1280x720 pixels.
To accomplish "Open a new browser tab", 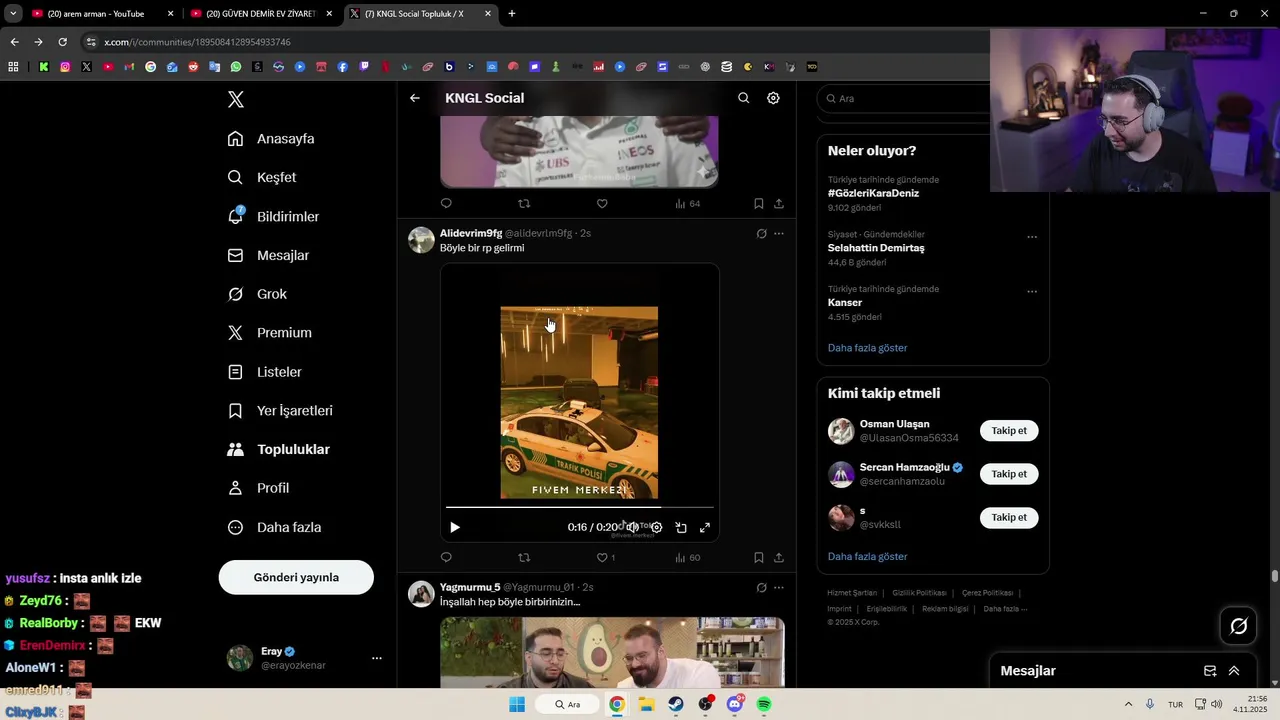I will tap(512, 14).
